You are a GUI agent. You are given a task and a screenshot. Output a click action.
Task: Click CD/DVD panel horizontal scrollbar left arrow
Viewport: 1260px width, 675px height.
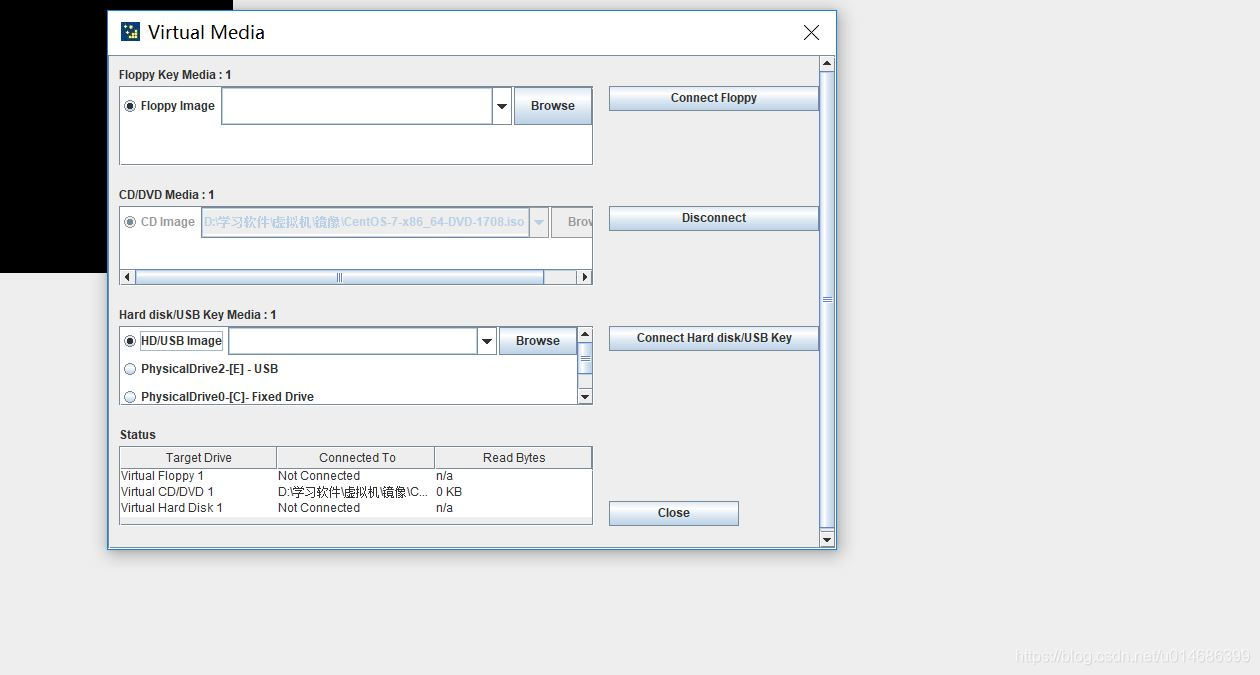[x=127, y=277]
